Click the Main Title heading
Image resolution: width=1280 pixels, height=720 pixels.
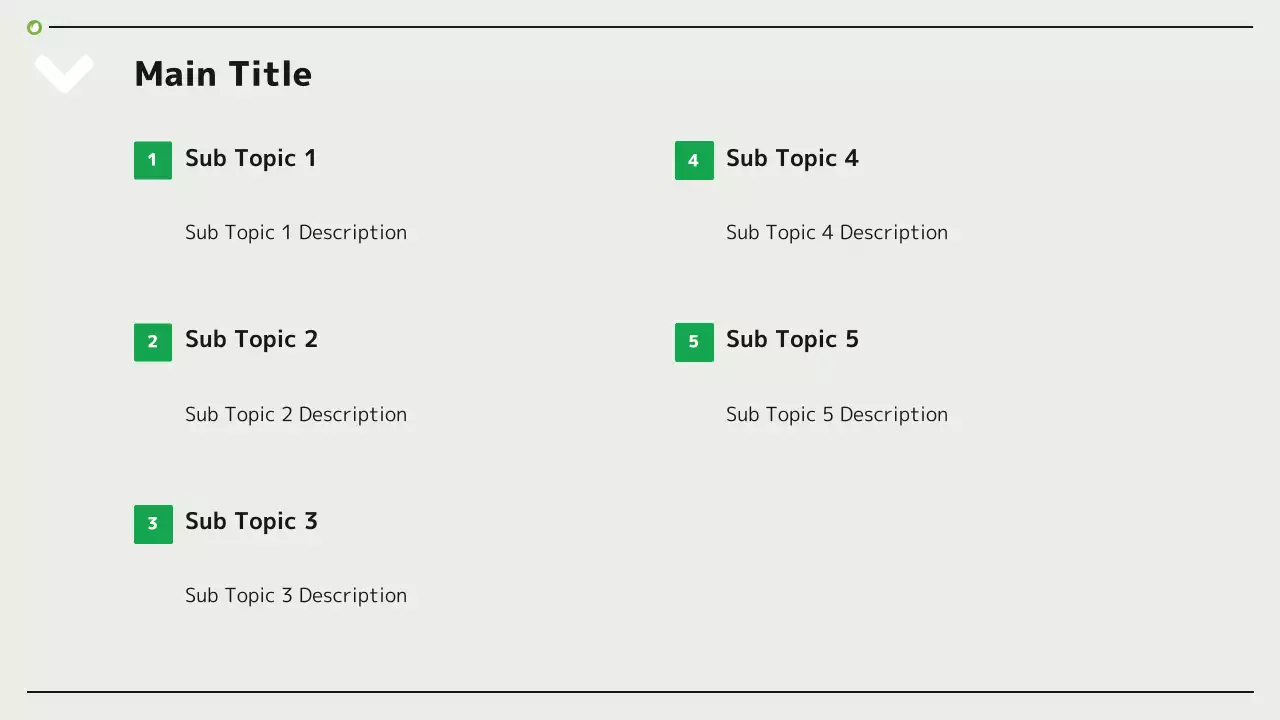tap(223, 74)
